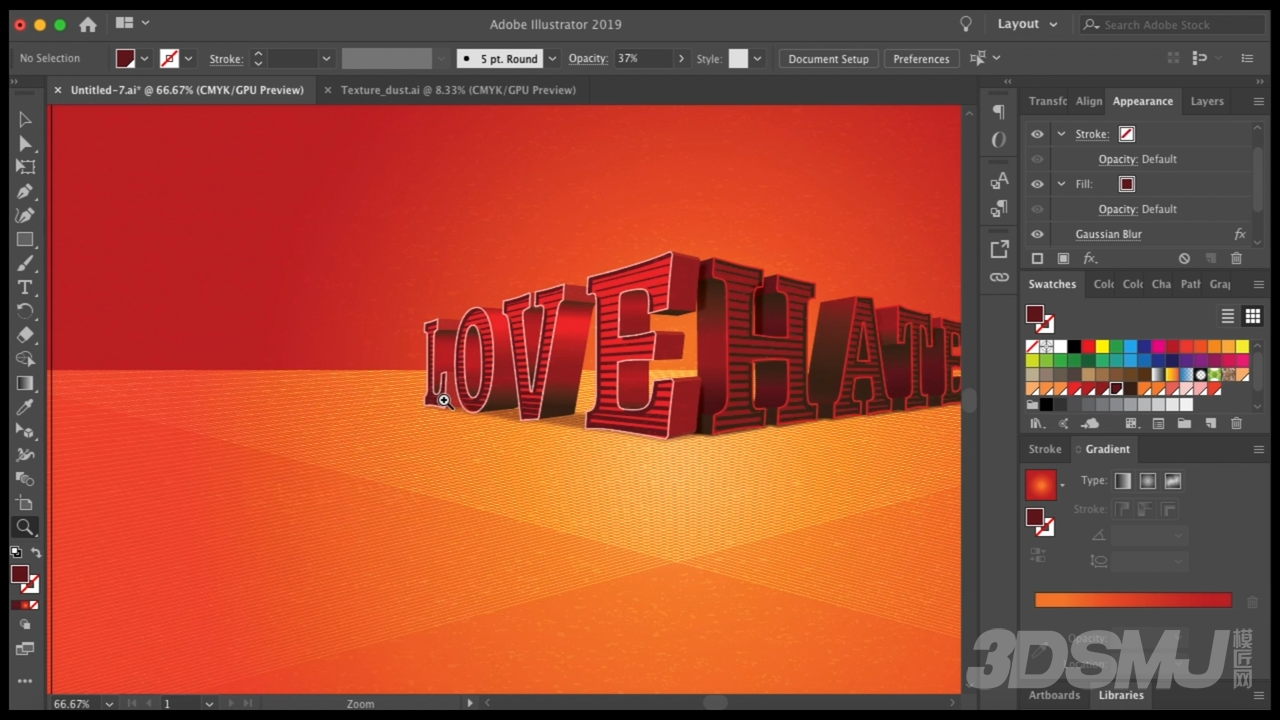1280x720 pixels.
Task: Switch to the Stroke panel tab
Action: pos(1045,449)
